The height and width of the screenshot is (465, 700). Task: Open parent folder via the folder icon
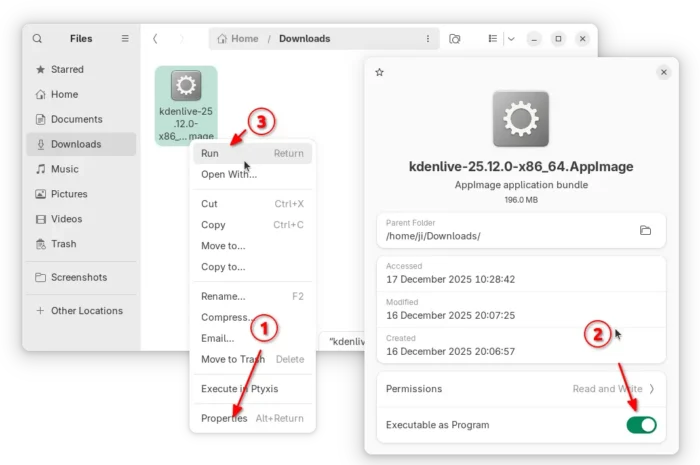click(x=645, y=230)
